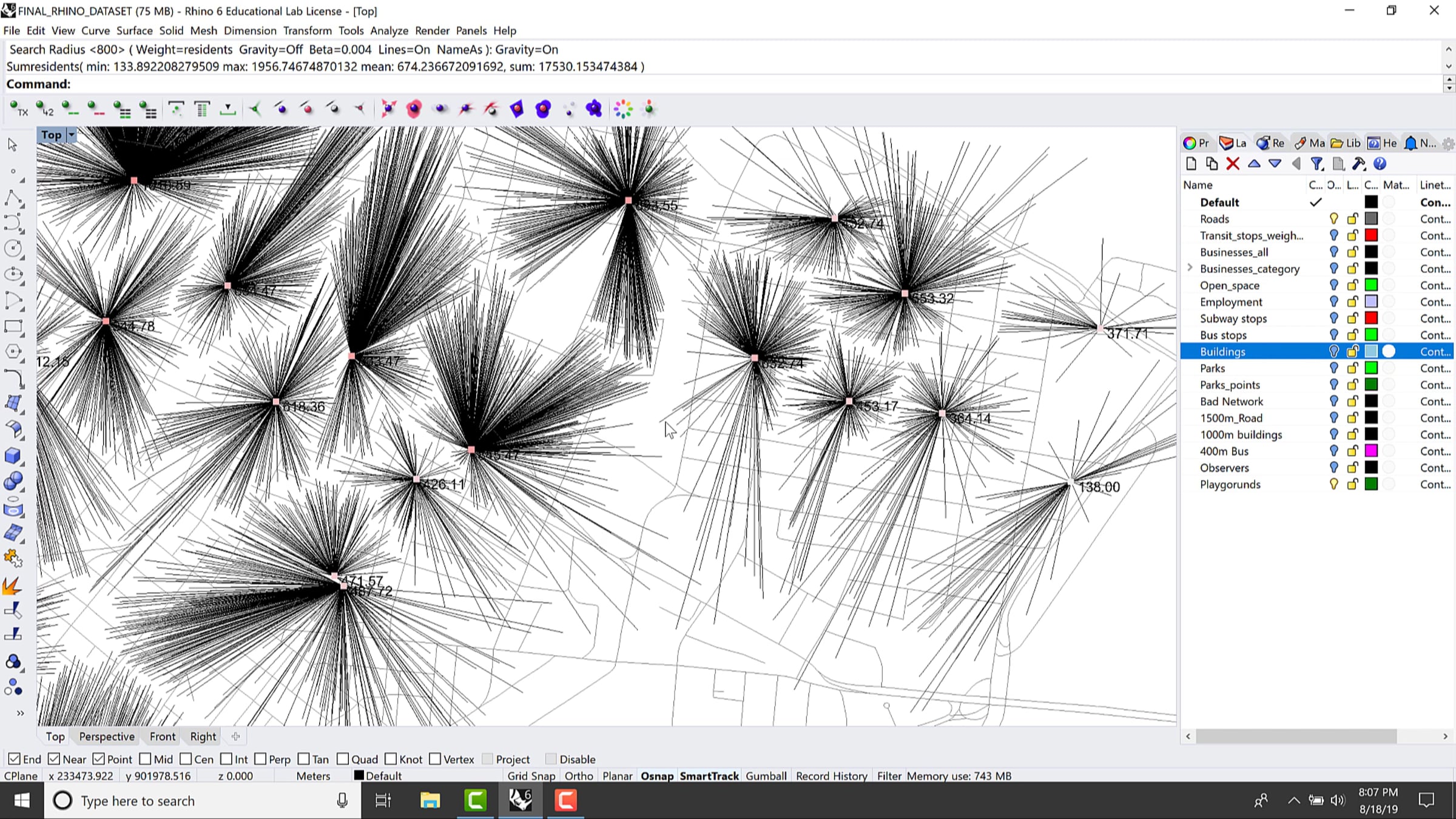The width and height of the screenshot is (1456, 819).
Task: Open the Analyze menu
Action: (x=389, y=30)
